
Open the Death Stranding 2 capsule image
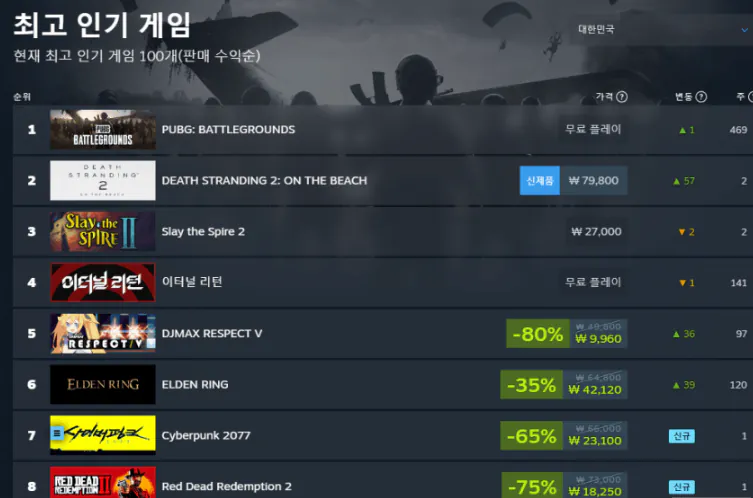click(103, 181)
